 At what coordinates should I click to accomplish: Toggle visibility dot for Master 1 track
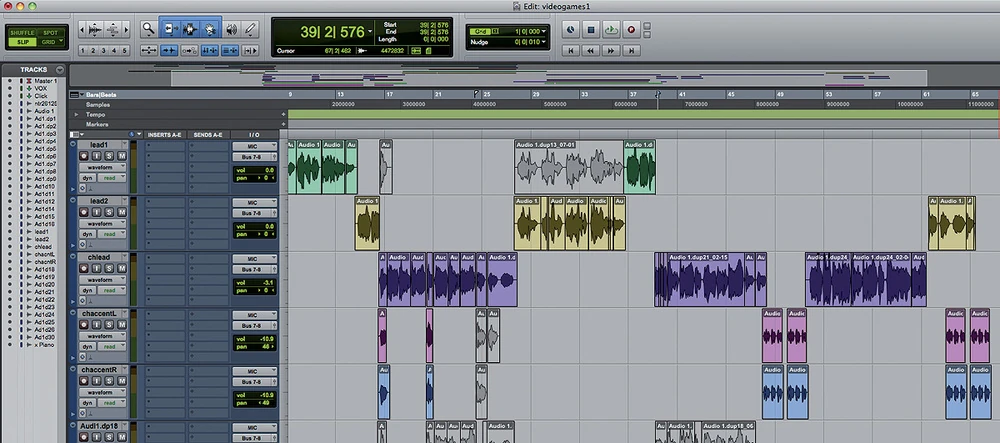[10, 81]
